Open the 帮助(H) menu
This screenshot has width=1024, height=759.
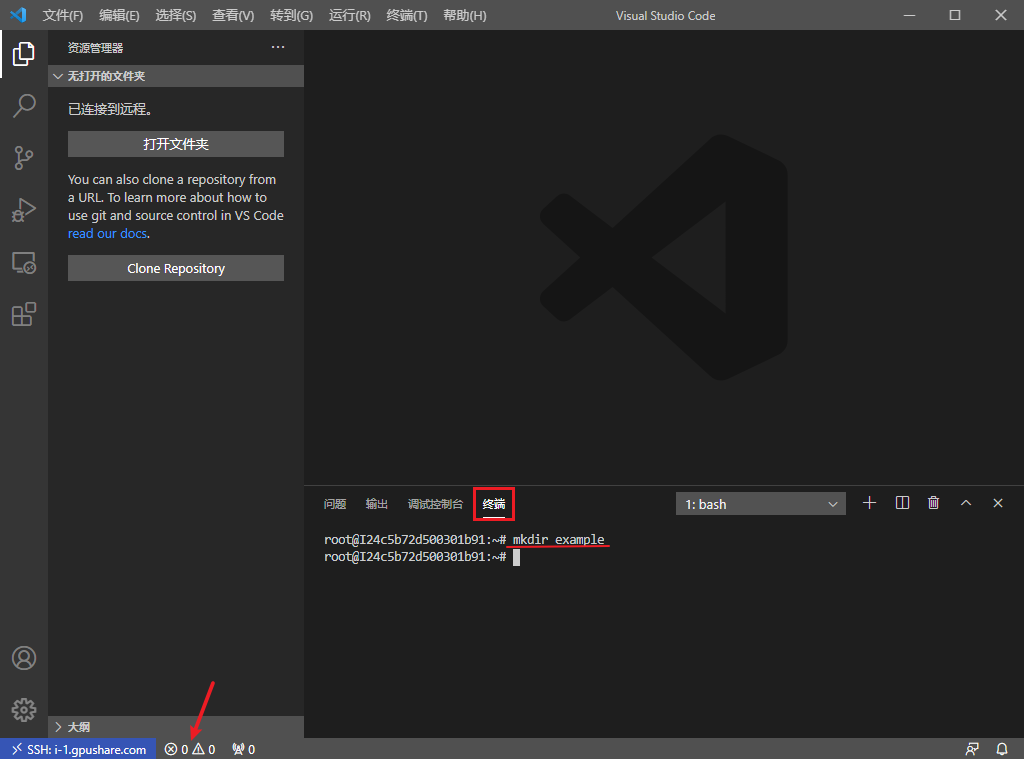[464, 15]
